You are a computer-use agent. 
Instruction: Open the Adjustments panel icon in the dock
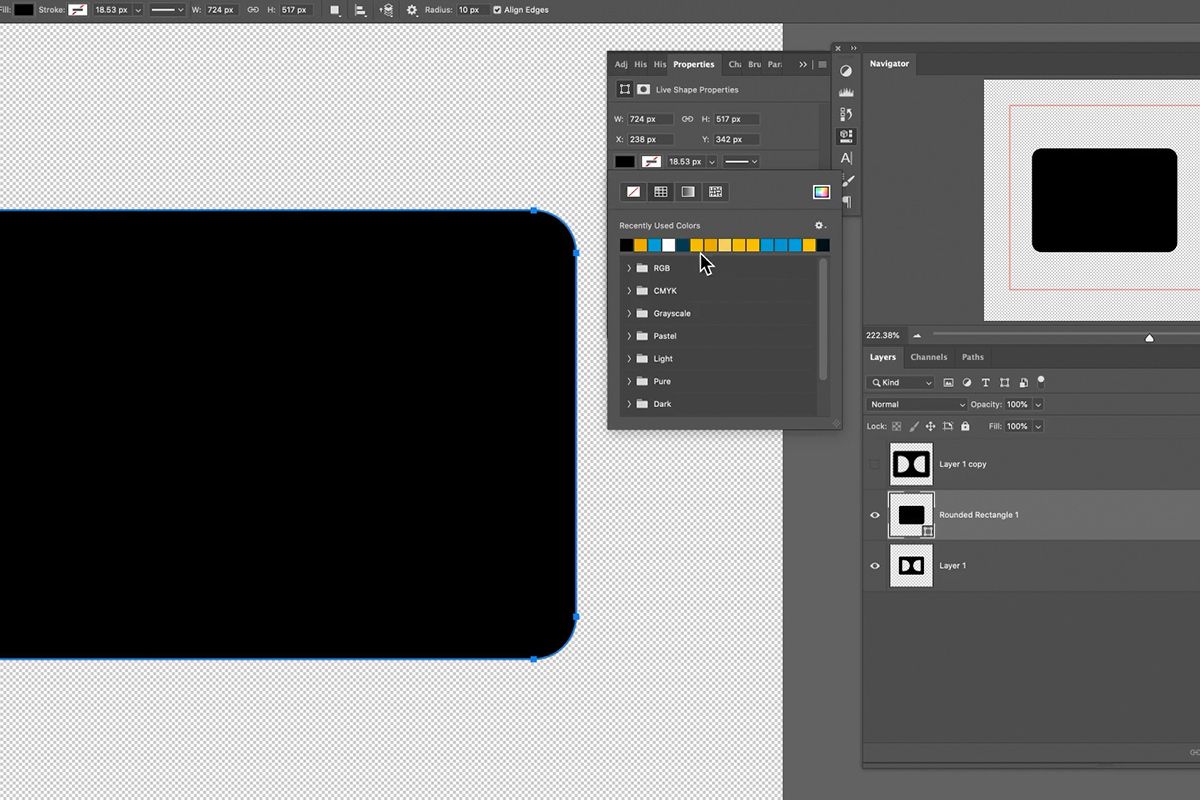click(x=846, y=71)
